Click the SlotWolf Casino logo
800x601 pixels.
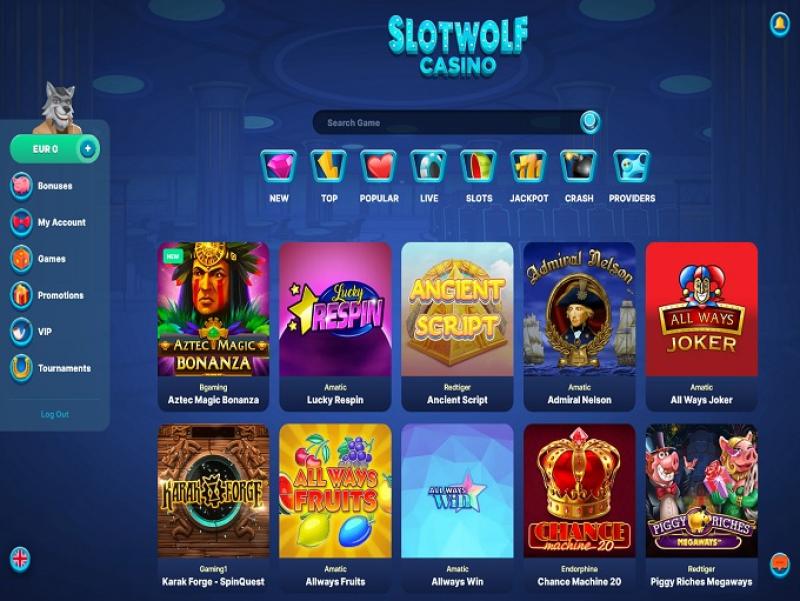point(458,47)
